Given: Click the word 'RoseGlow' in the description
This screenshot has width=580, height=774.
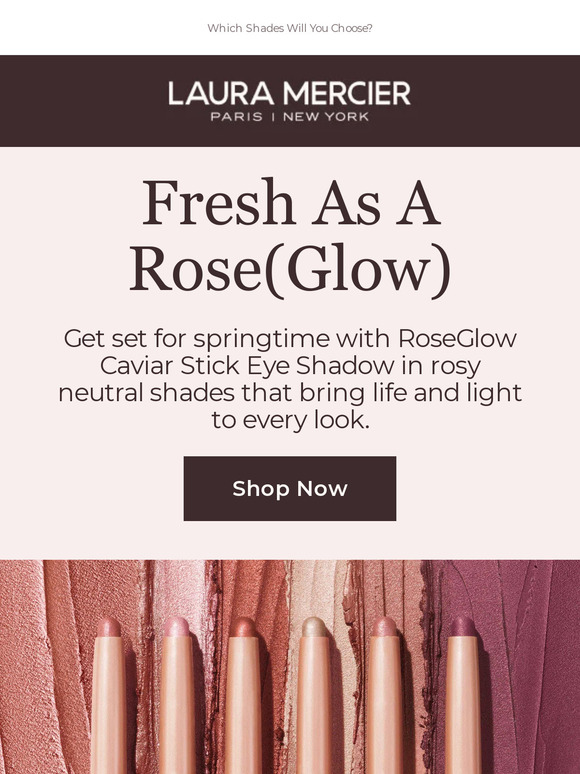Looking at the screenshot, I should point(458,339).
